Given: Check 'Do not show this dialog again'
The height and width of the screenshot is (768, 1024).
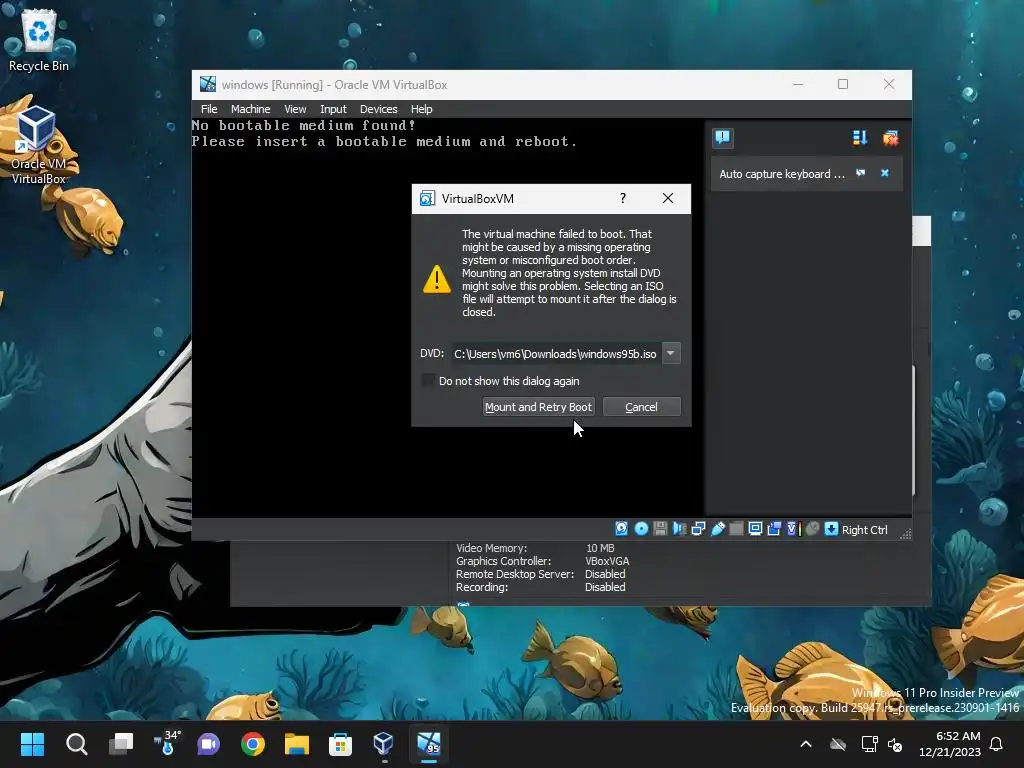Looking at the screenshot, I should click(428, 380).
